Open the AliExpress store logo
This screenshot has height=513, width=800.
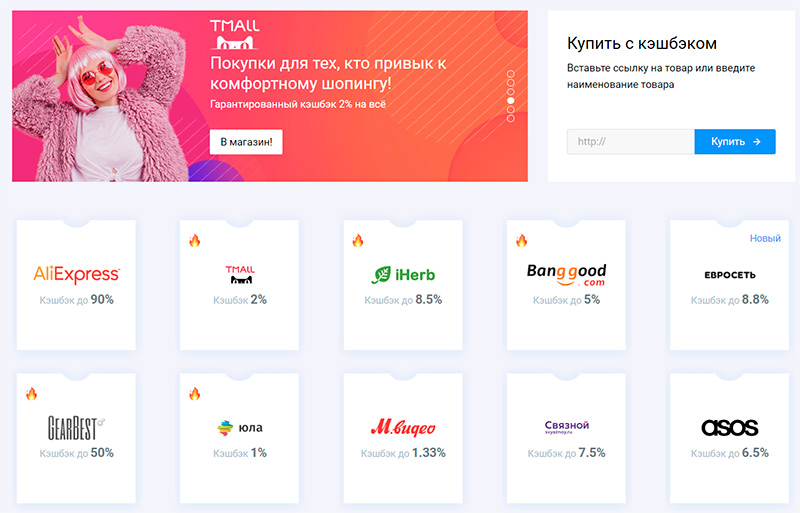click(x=77, y=274)
